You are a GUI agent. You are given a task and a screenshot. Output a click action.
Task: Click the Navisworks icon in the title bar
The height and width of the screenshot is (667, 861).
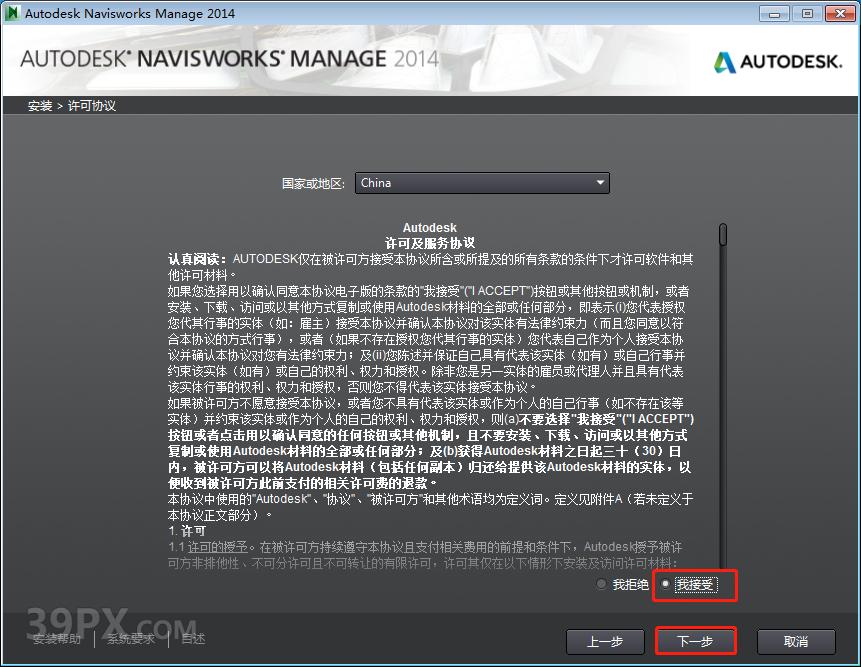[x=14, y=13]
